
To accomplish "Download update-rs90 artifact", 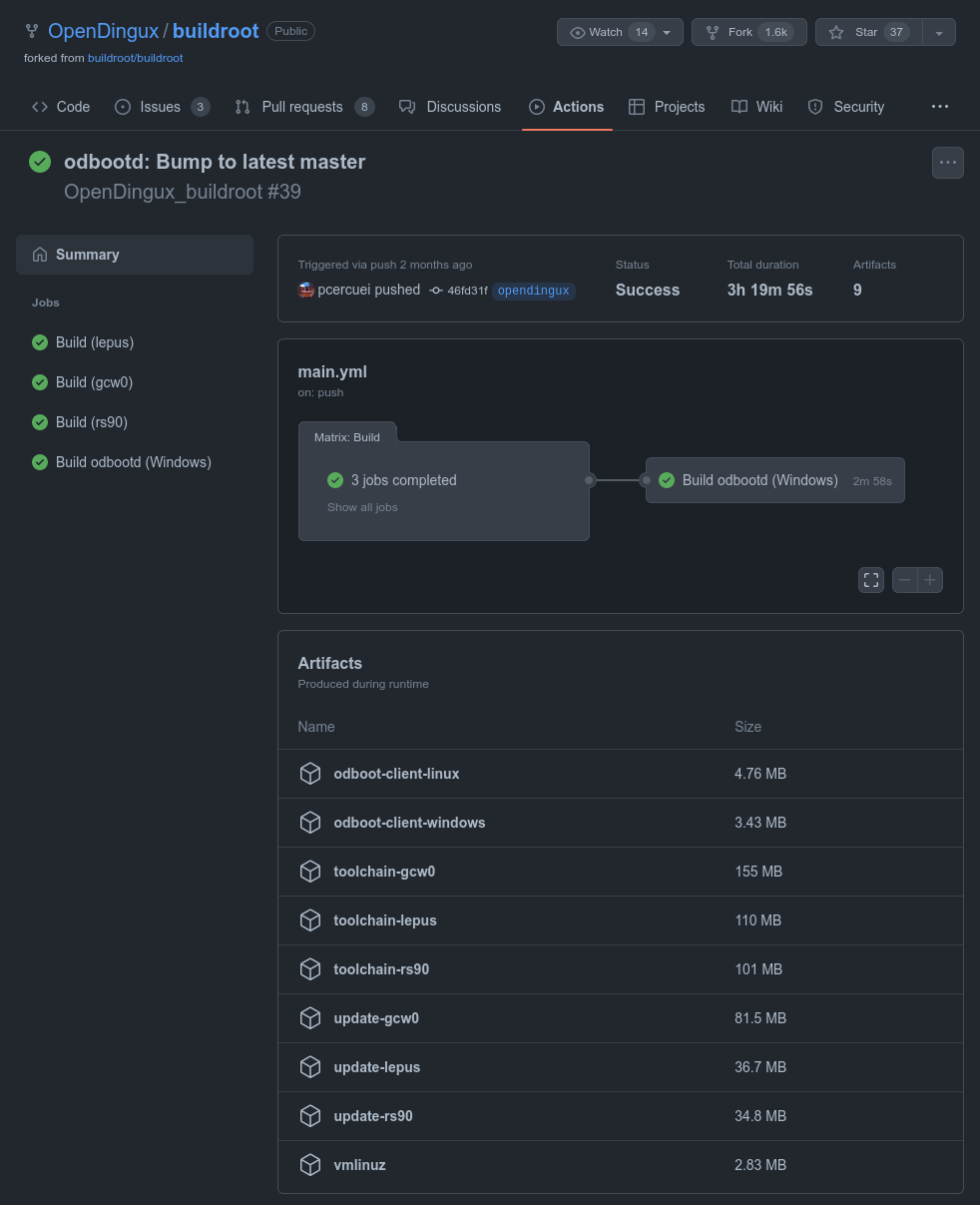I will tap(373, 1116).
